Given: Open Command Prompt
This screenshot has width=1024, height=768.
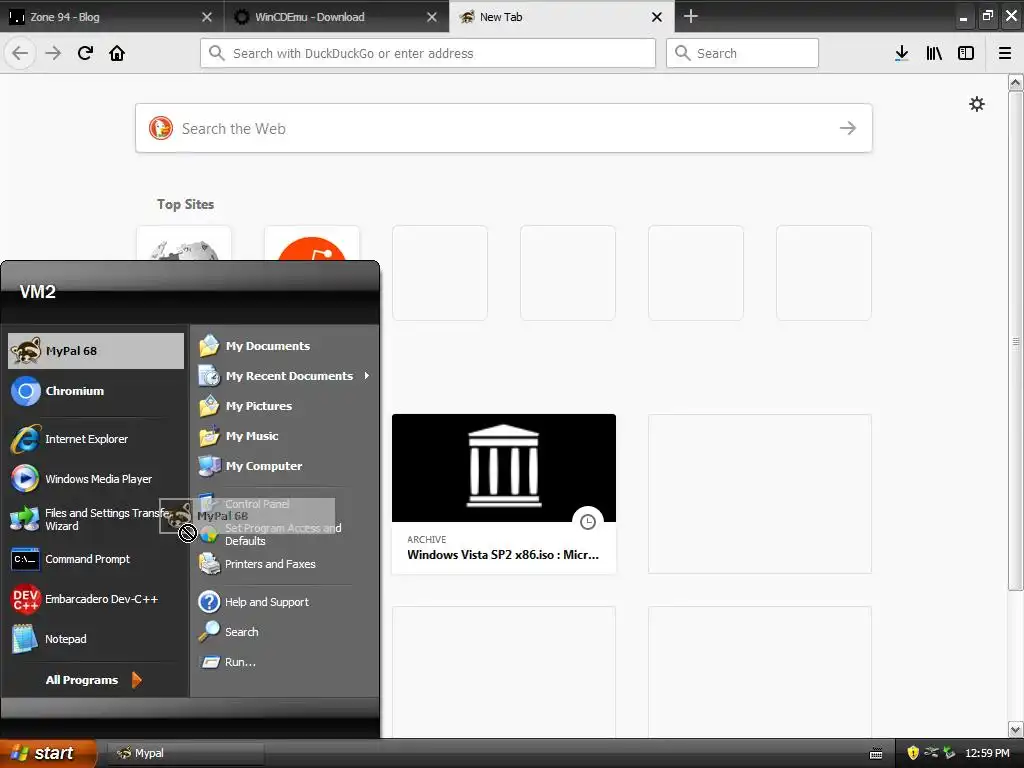Looking at the screenshot, I should click(x=96, y=559).
